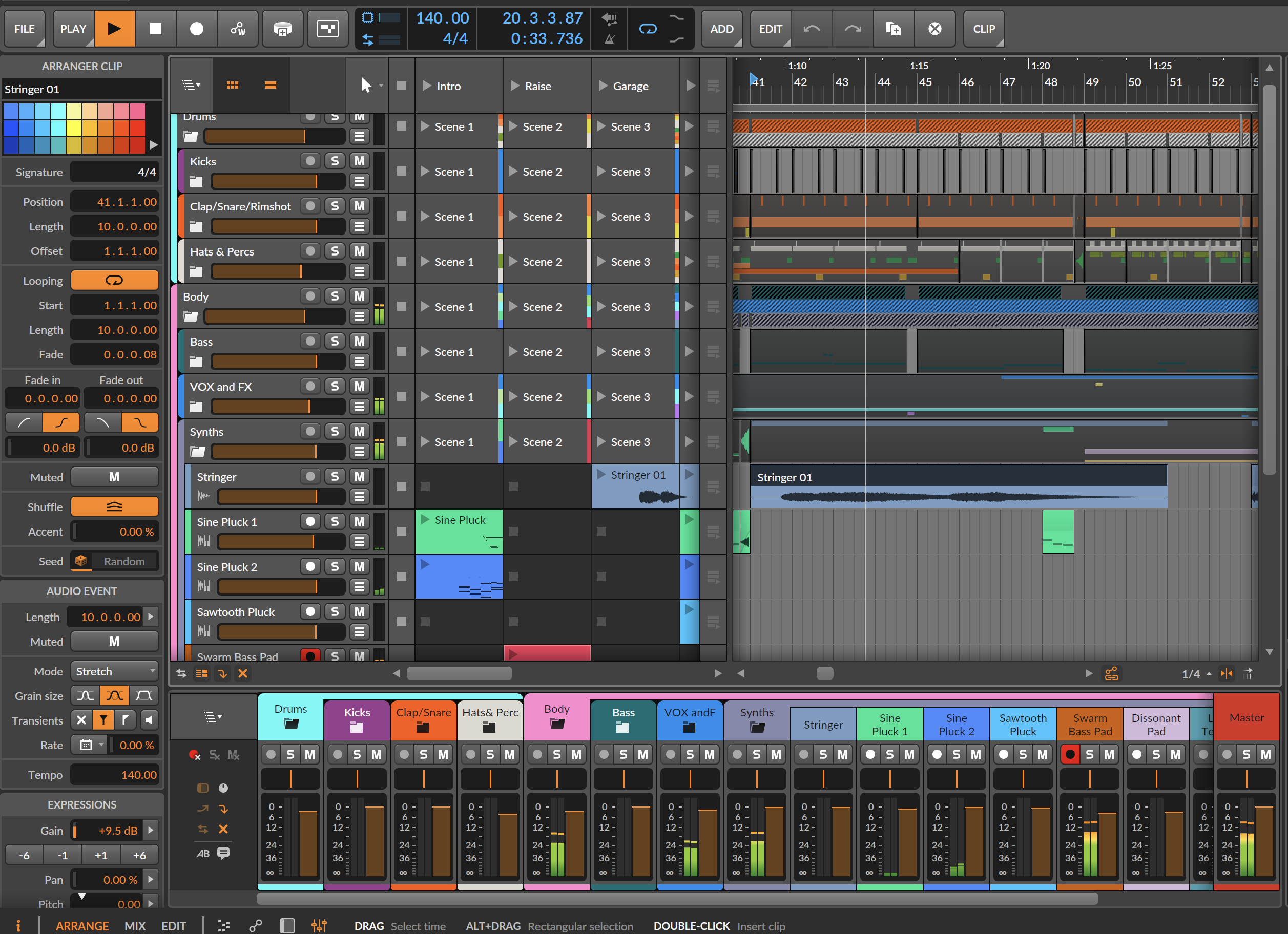
Task: Toggle arranger timeline view icon
Action: pos(271,85)
